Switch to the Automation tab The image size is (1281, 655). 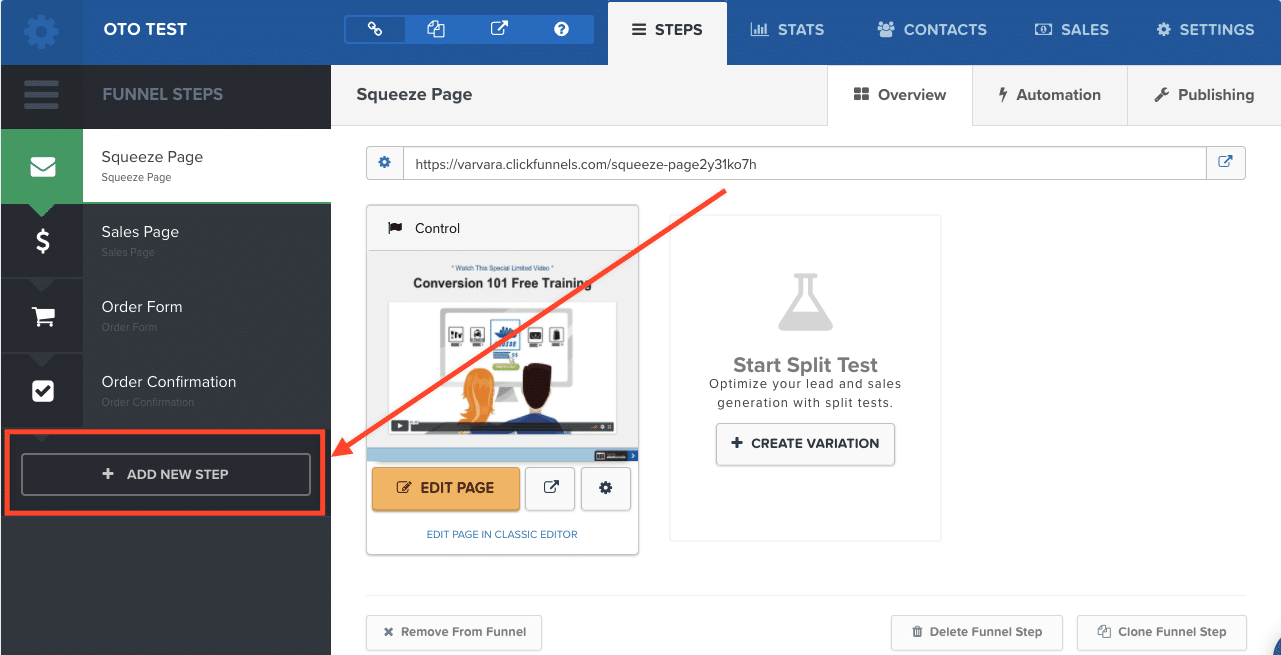pos(1049,95)
